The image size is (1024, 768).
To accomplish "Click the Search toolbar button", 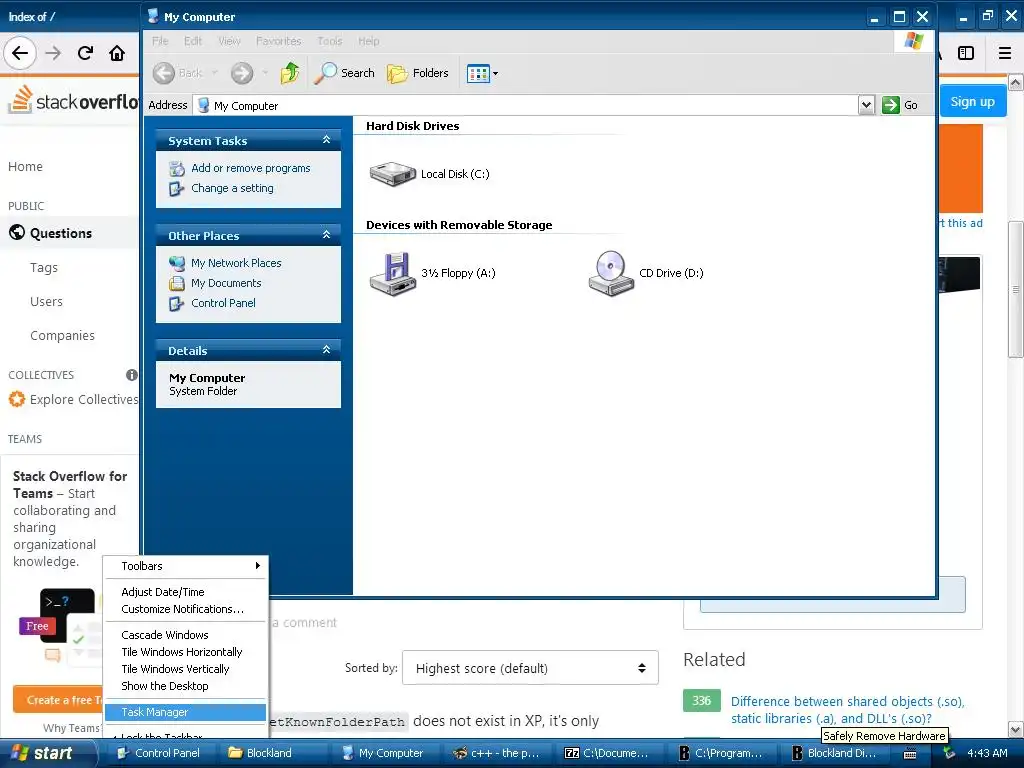I will pos(344,73).
